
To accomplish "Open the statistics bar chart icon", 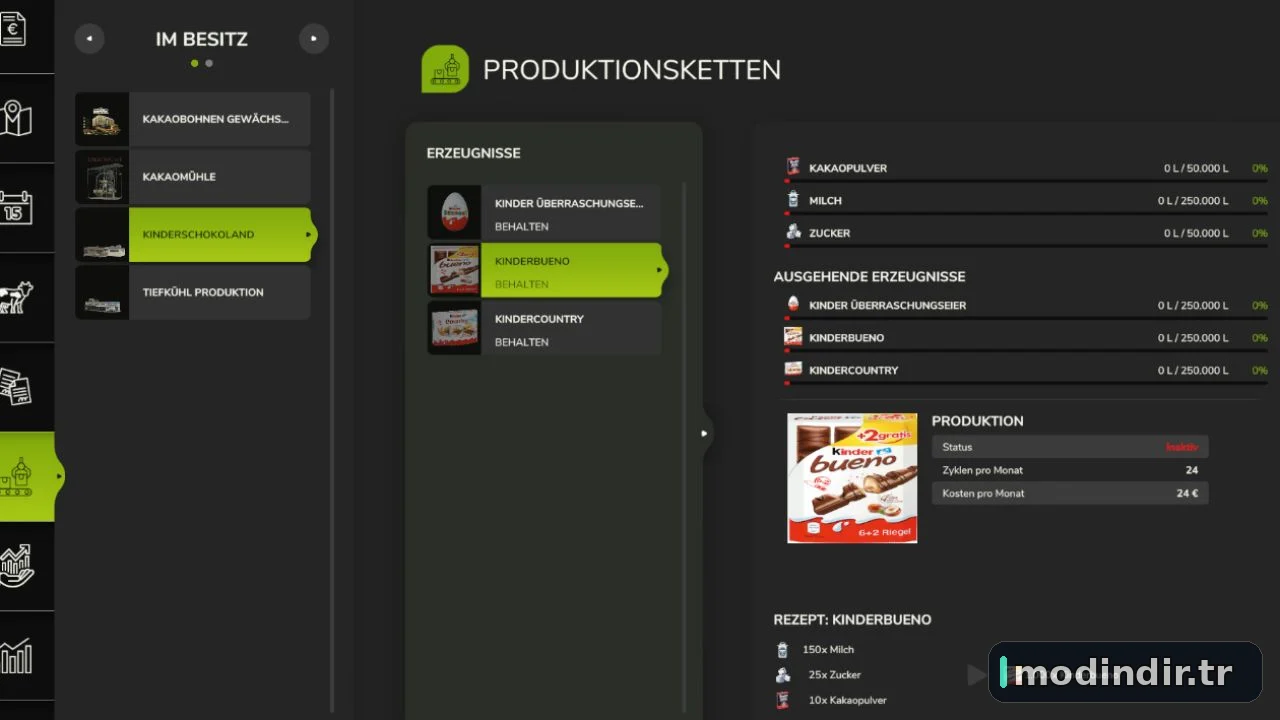I will click(16, 656).
